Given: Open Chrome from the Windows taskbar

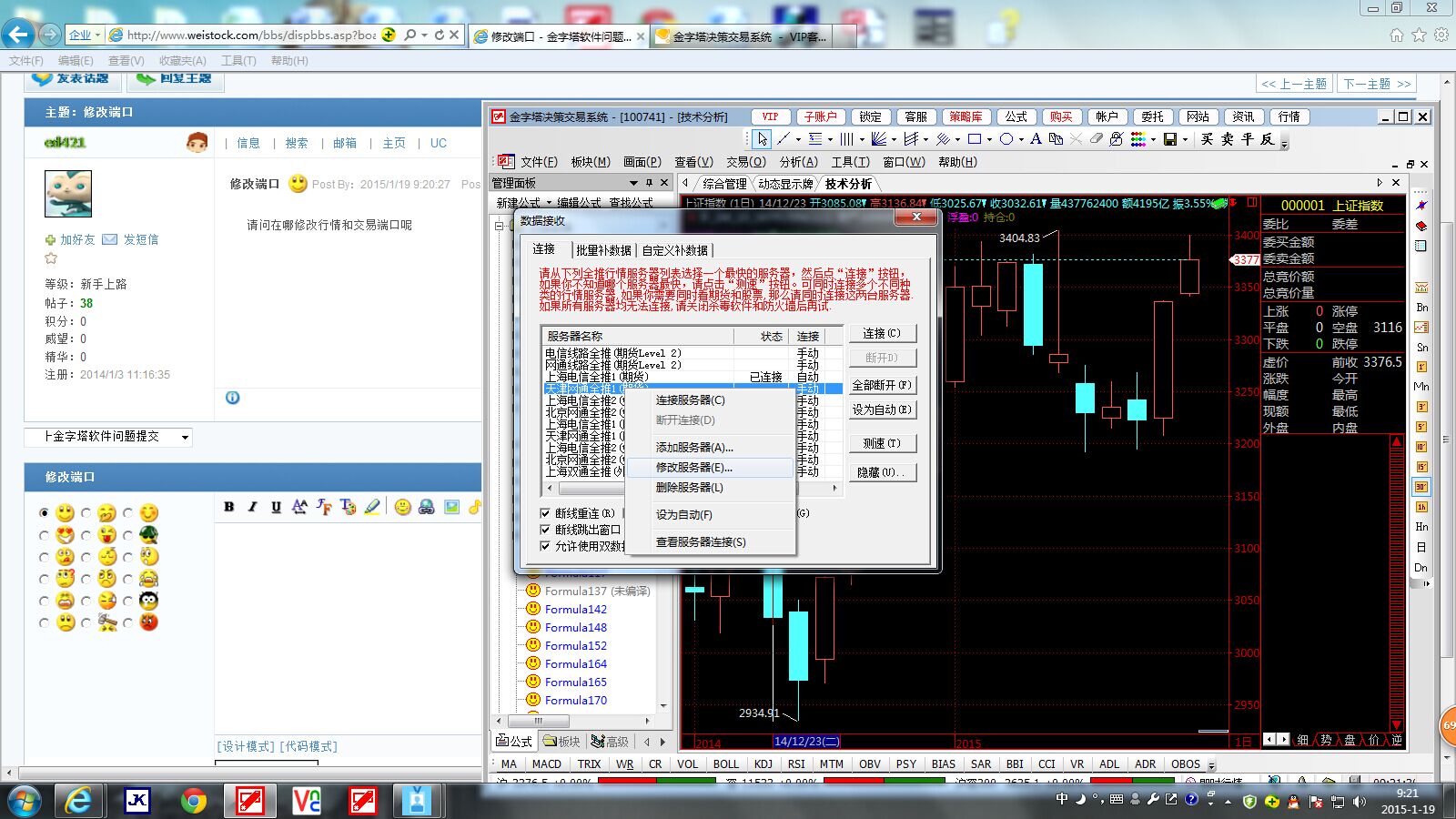Looking at the screenshot, I should tap(193, 801).
